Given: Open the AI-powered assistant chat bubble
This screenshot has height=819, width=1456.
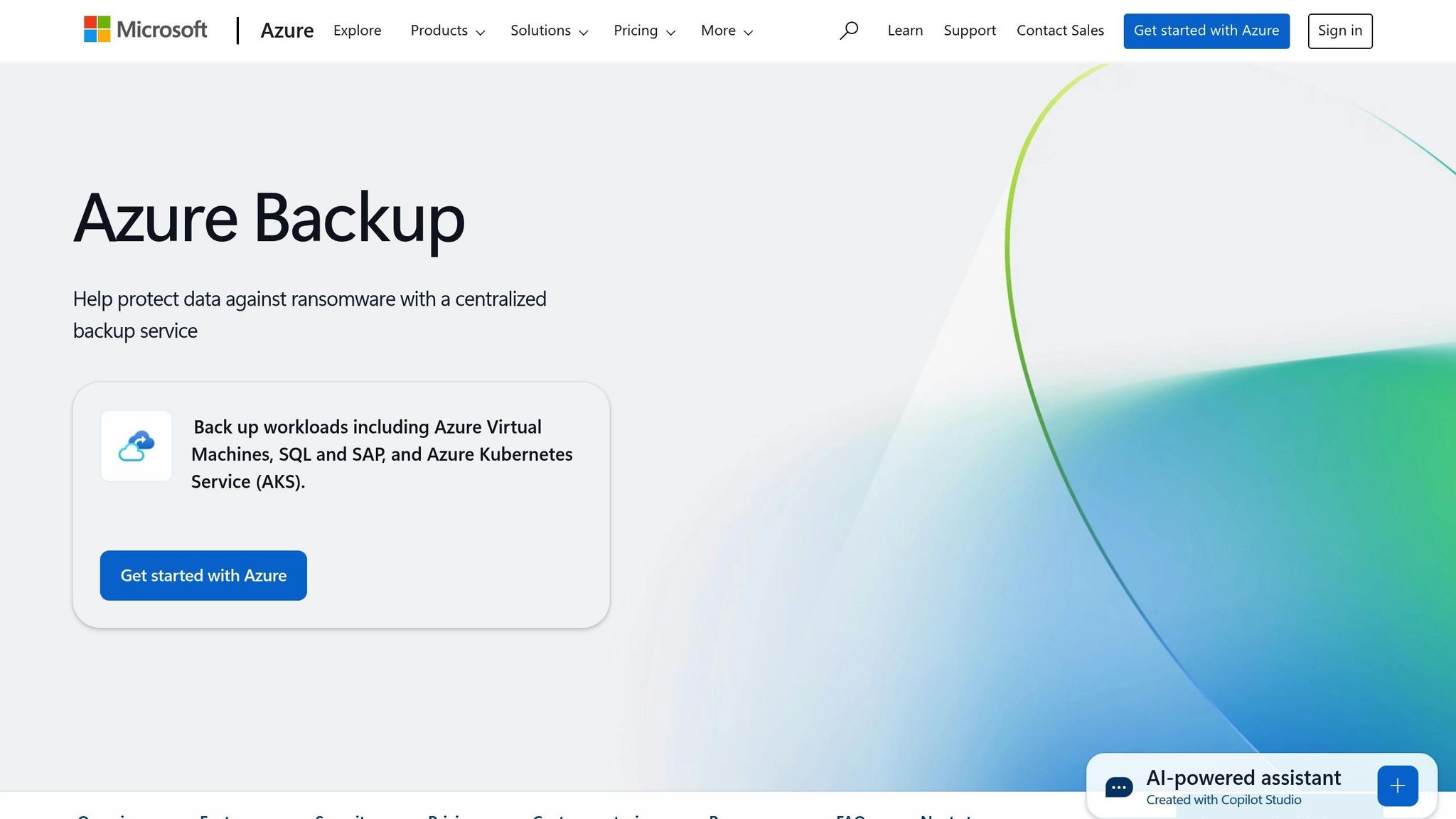Looking at the screenshot, I should [1118, 786].
